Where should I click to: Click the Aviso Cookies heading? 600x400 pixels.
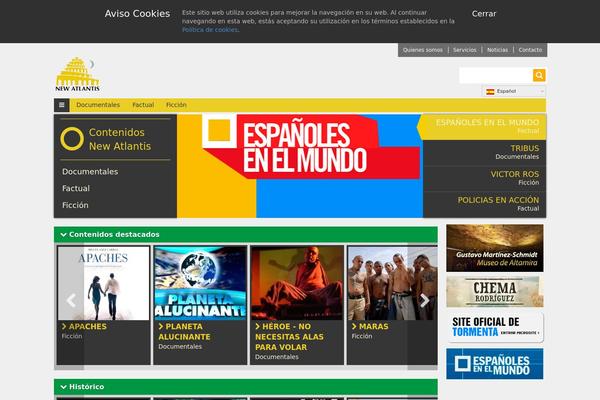(137, 14)
